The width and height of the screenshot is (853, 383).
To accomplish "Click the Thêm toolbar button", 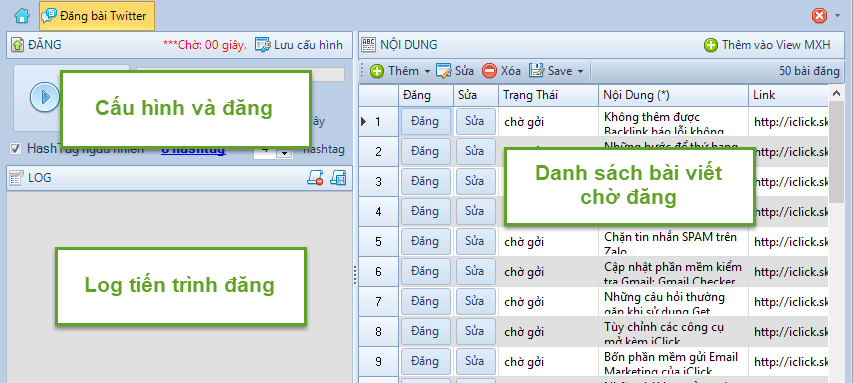I will pos(394,71).
